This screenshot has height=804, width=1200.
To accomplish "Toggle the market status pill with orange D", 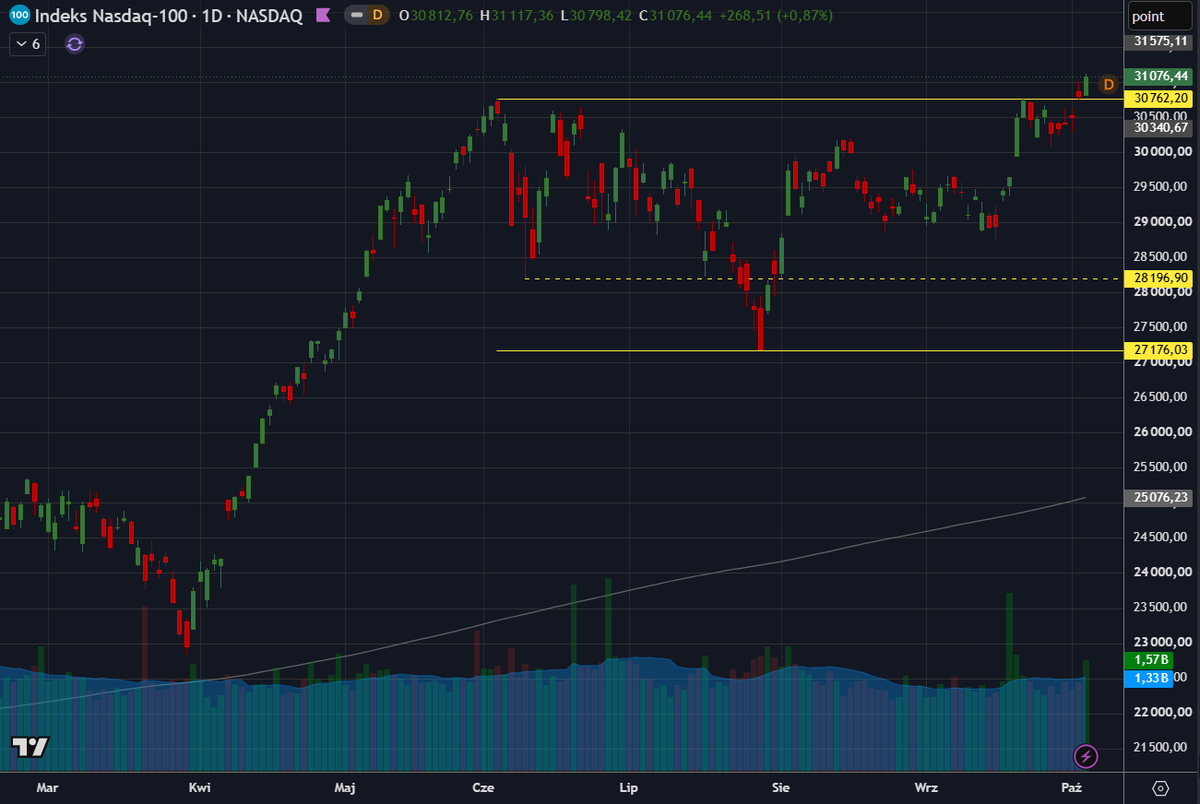I will pyautogui.click(x=366, y=16).
